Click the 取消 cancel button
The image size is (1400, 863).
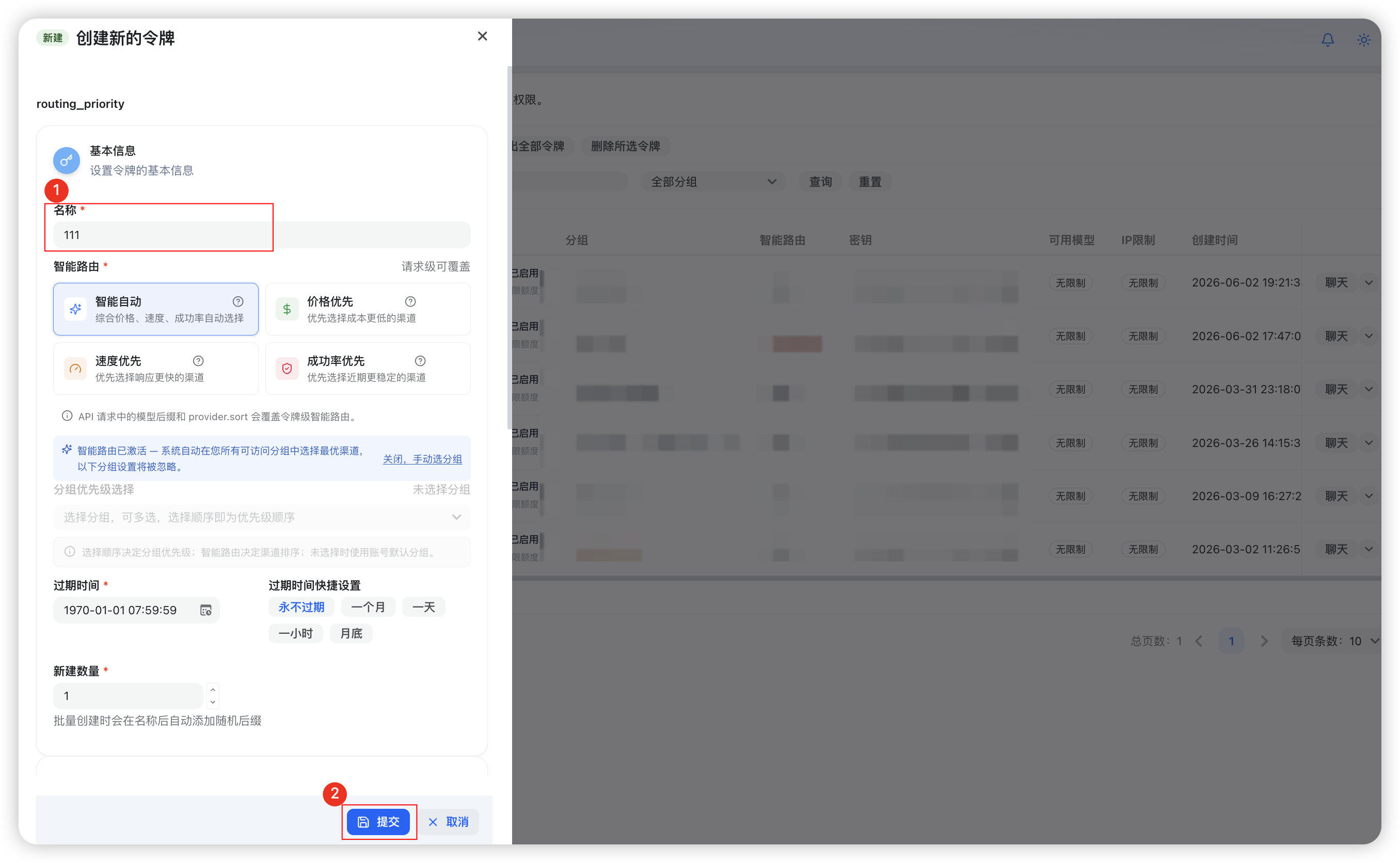449,821
